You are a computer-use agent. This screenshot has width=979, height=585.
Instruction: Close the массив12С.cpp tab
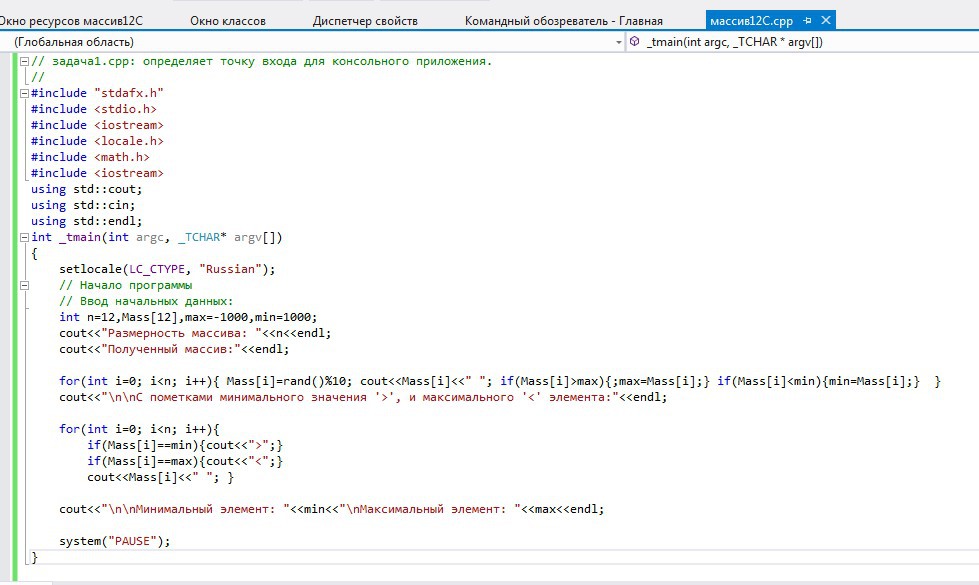click(x=826, y=20)
